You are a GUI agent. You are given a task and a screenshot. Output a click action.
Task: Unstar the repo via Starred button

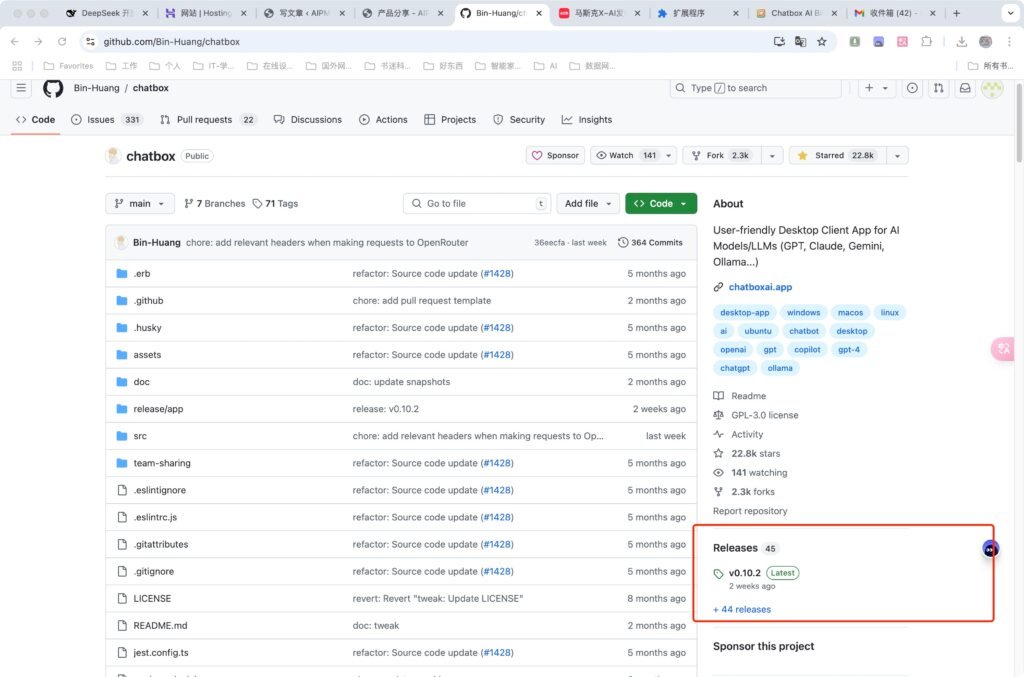(838, 155)
